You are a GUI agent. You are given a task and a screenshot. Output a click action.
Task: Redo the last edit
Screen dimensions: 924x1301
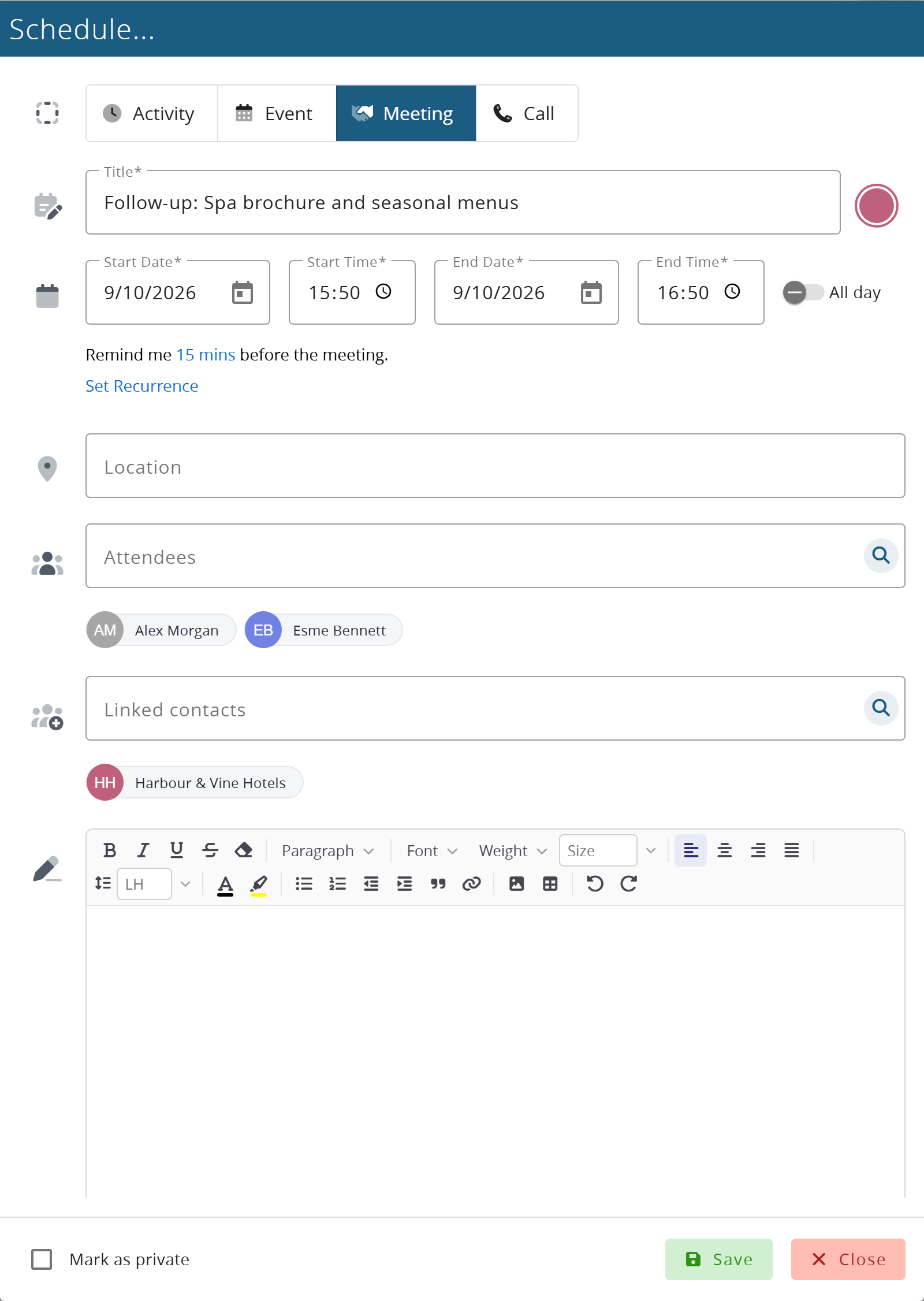628,884
